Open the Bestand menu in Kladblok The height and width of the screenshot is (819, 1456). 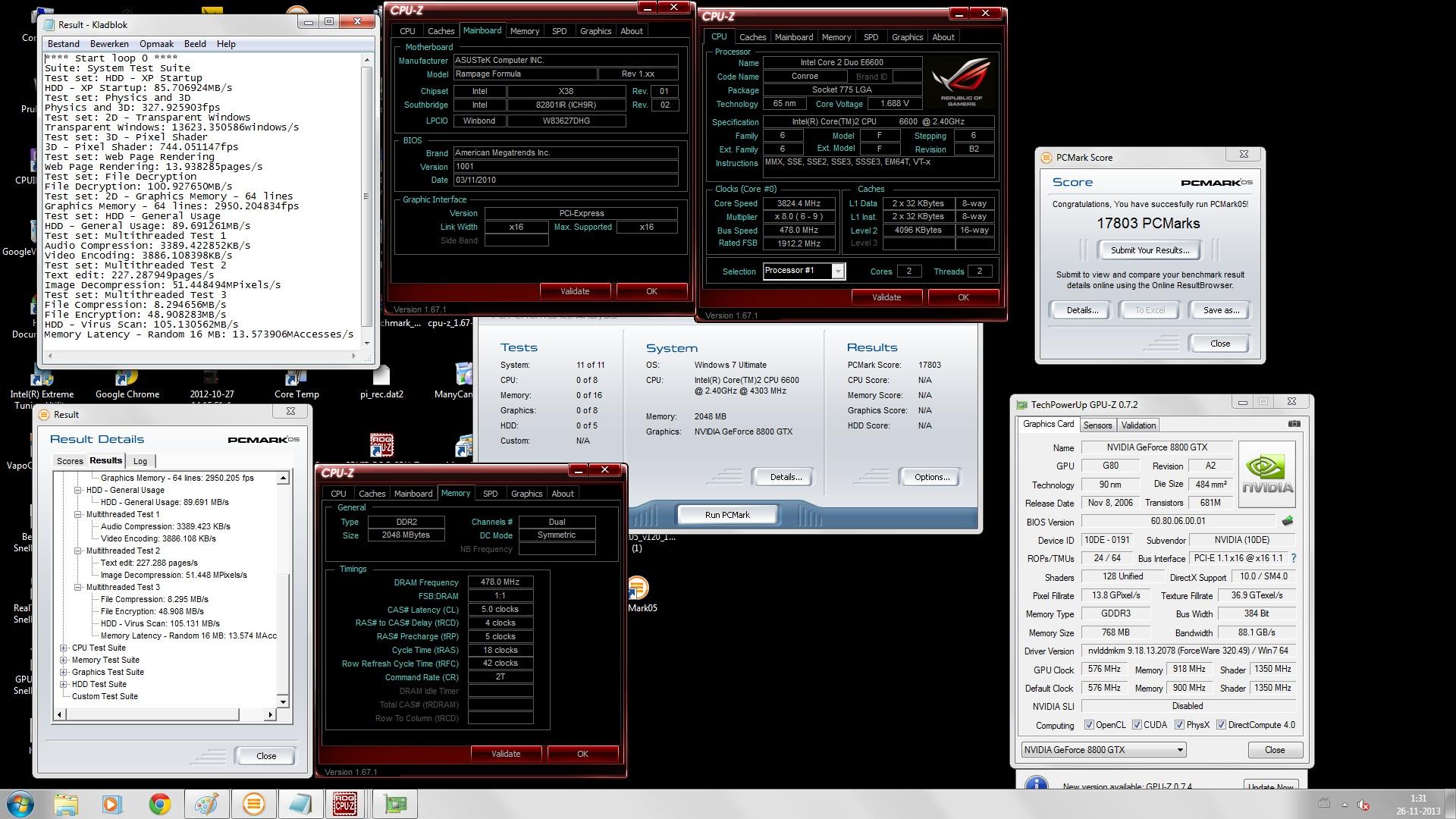tap(64, 44)
